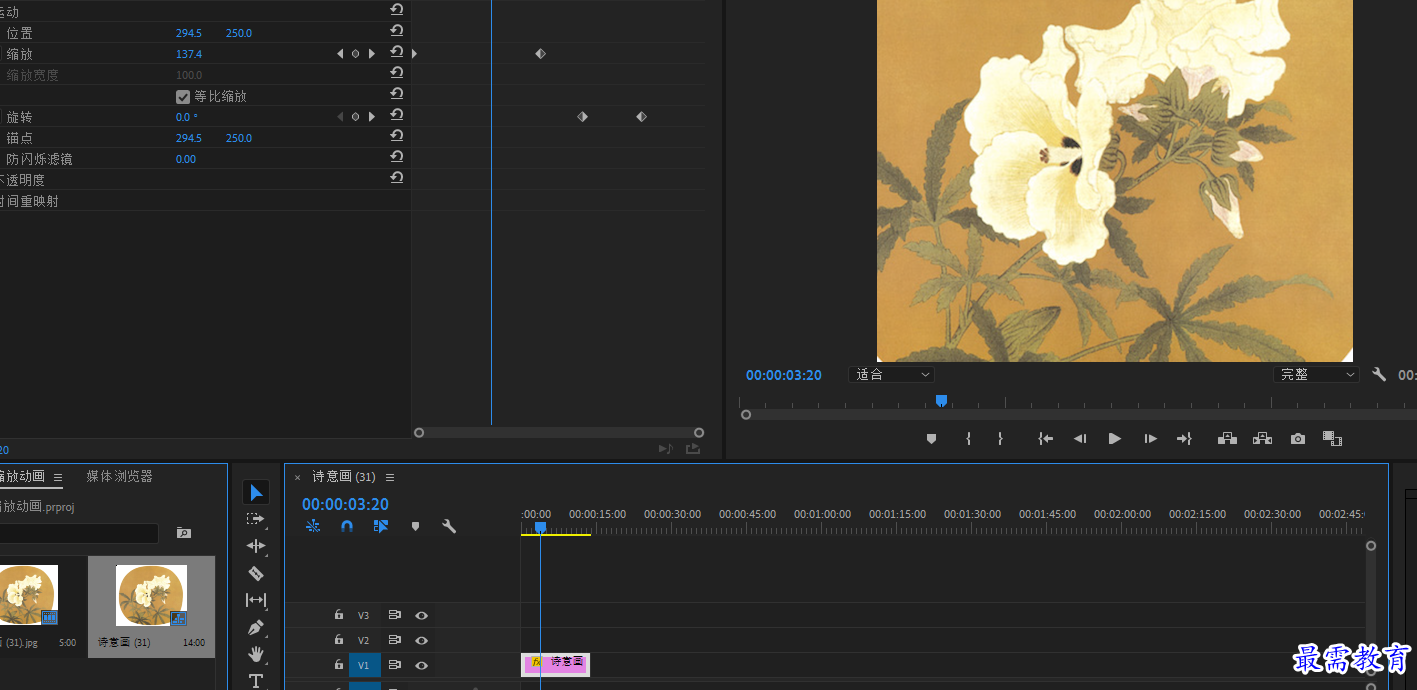
Task: Go to next 旋转 keyframe
Action: [372, 116]
